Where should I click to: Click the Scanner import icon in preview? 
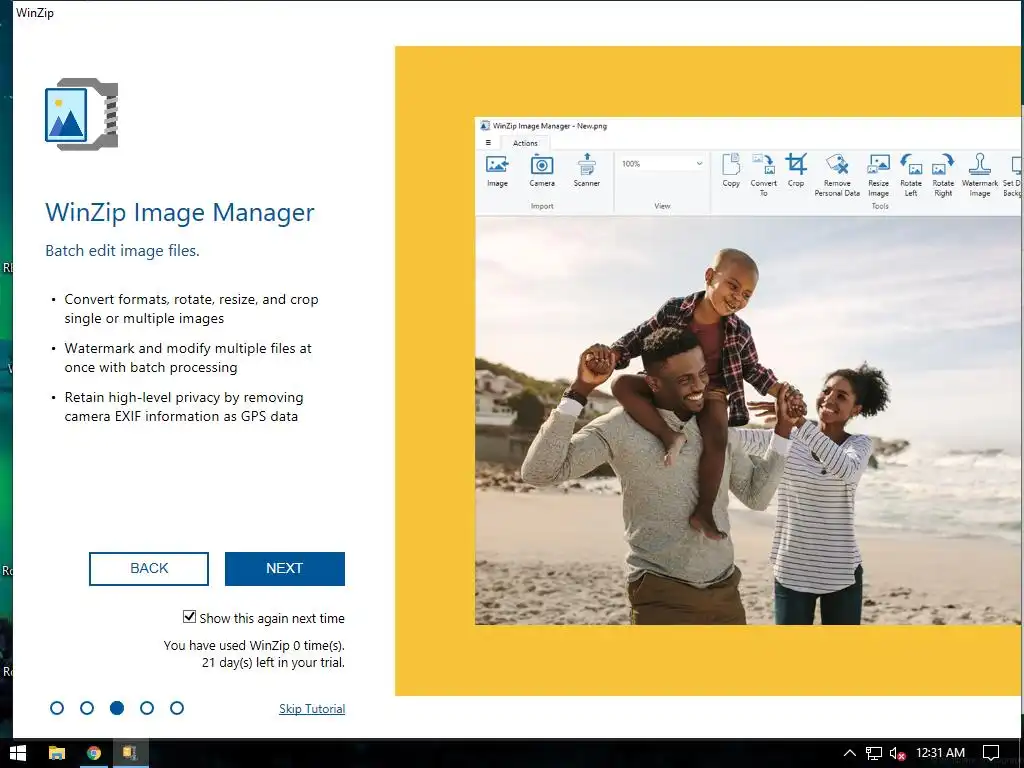586,171
